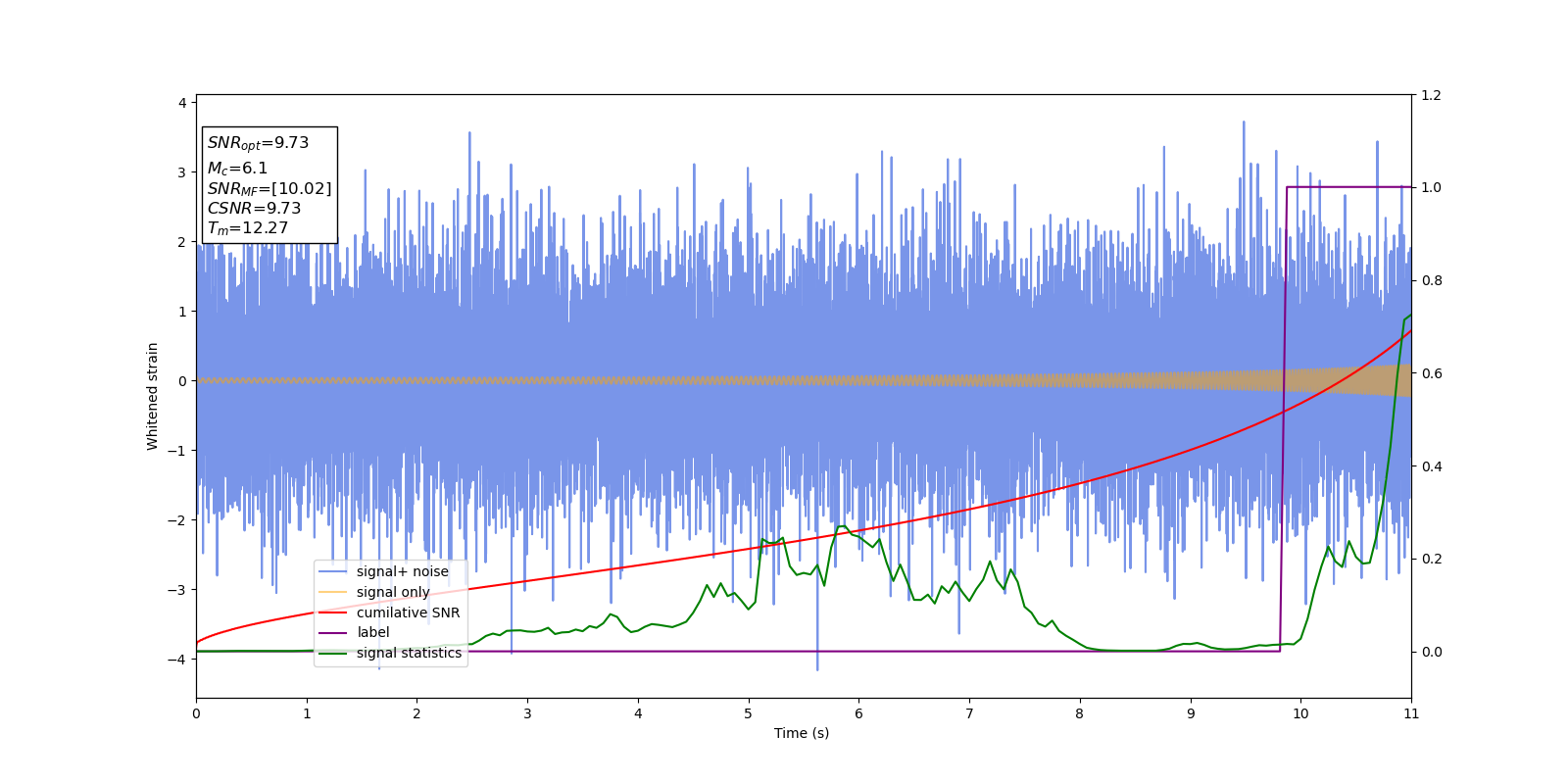Click the x-axis tick label 0
Viewport: 1568px width, 784px height.
click(x=196, y=713)
